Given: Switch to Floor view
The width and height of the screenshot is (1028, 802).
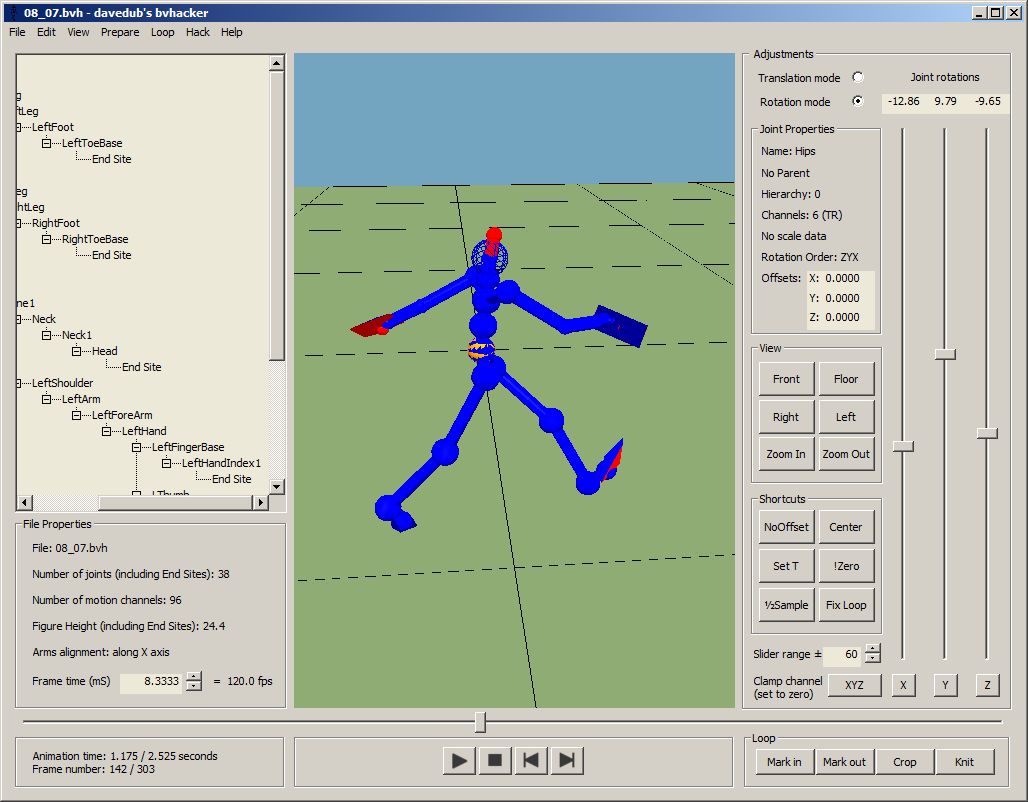Looking at the screenshot, I should [846, 379].
